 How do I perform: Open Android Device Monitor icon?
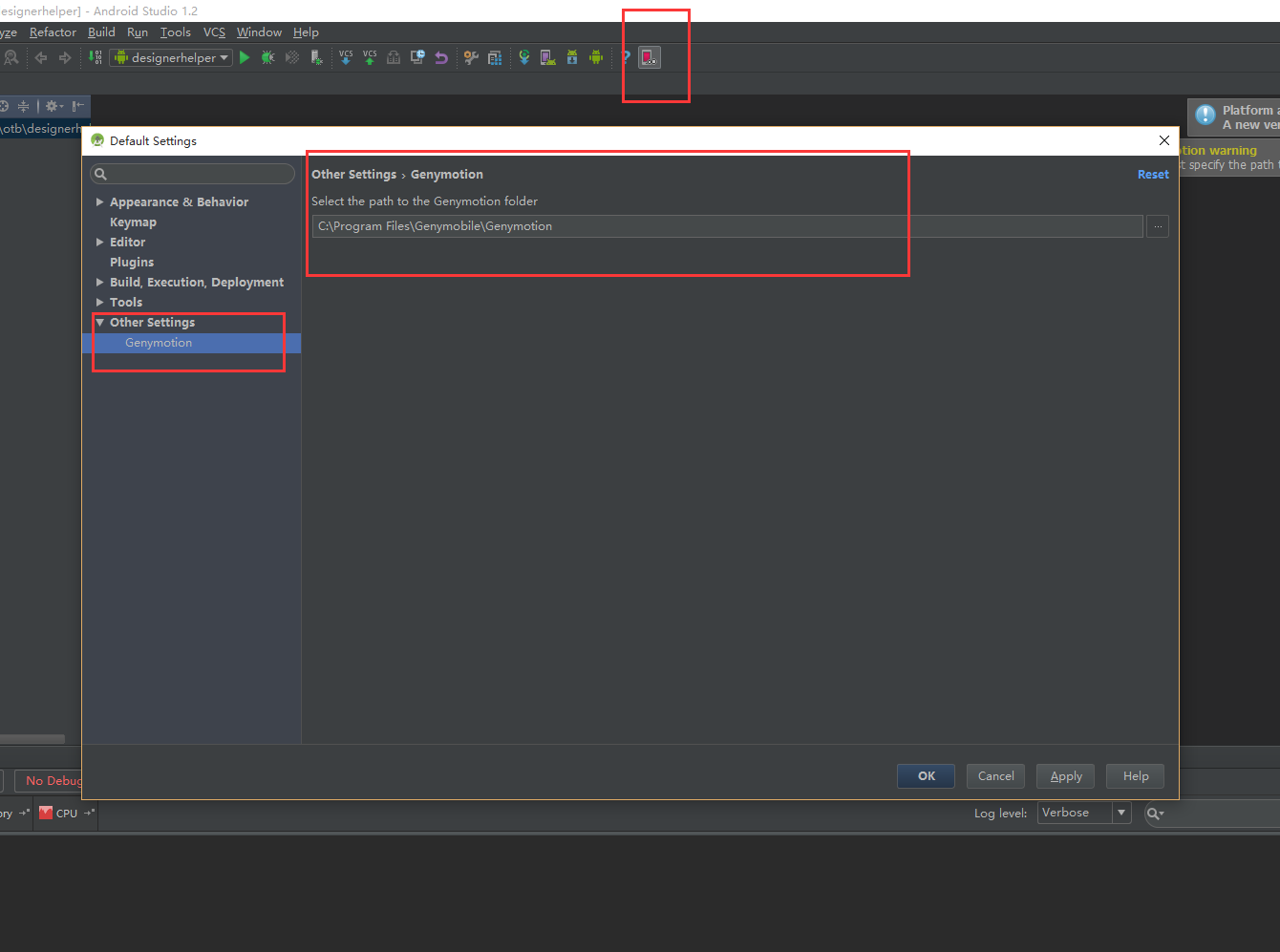click(596, 57)
